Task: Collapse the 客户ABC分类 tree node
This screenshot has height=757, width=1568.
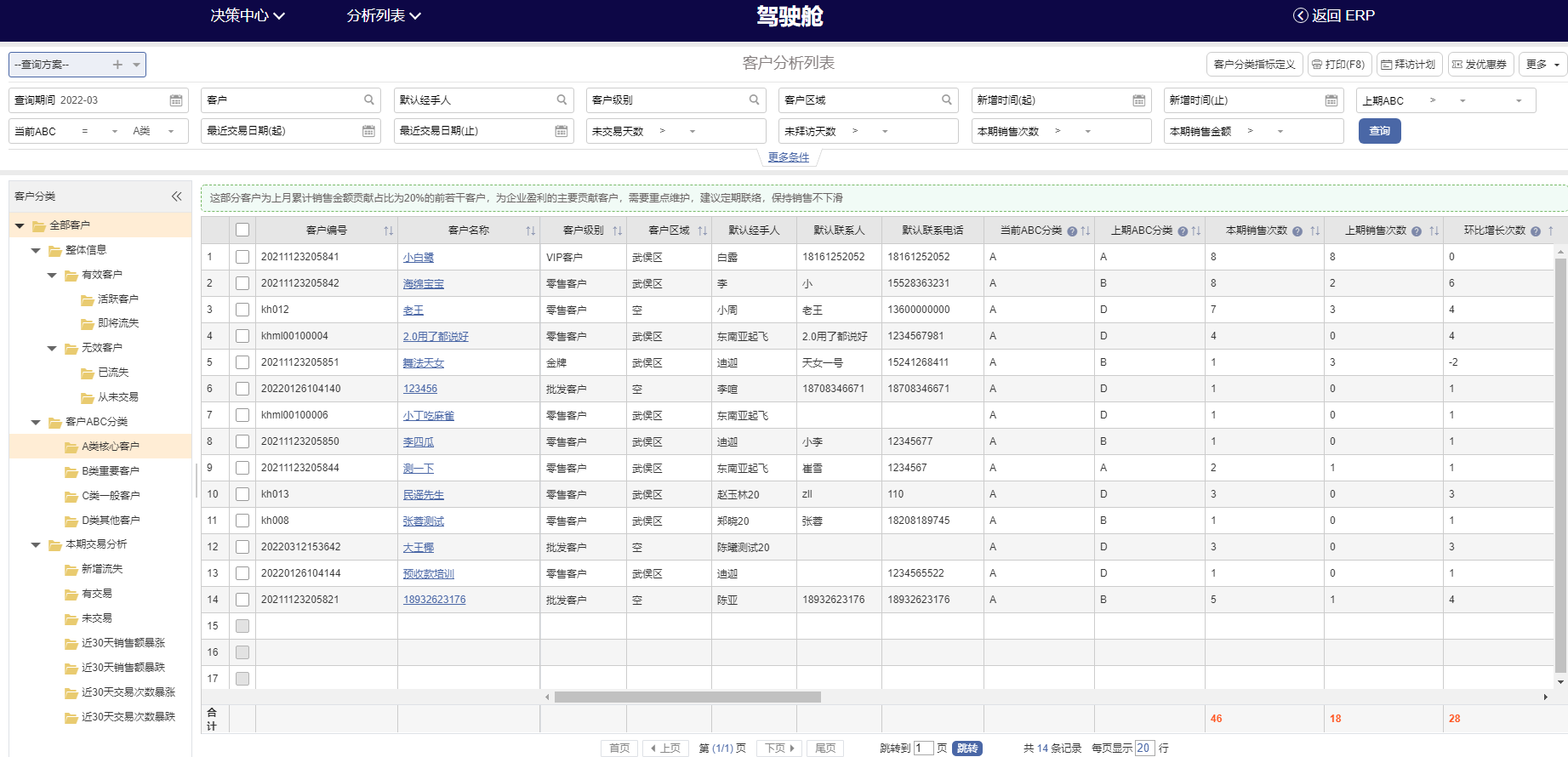Action: click(36, 422)
